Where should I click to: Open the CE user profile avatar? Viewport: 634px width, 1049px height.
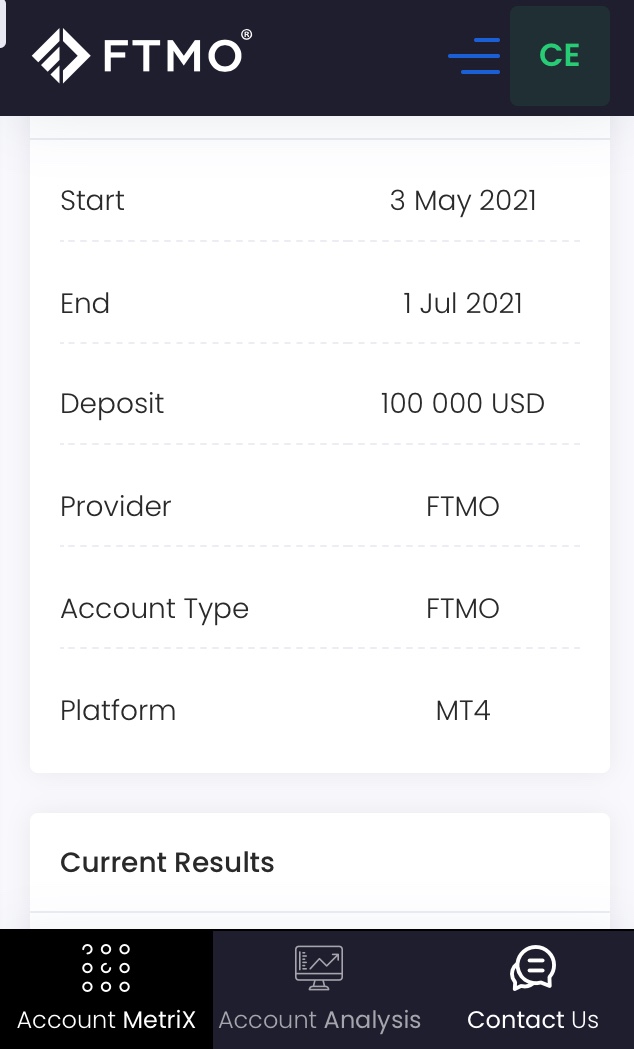560,56
